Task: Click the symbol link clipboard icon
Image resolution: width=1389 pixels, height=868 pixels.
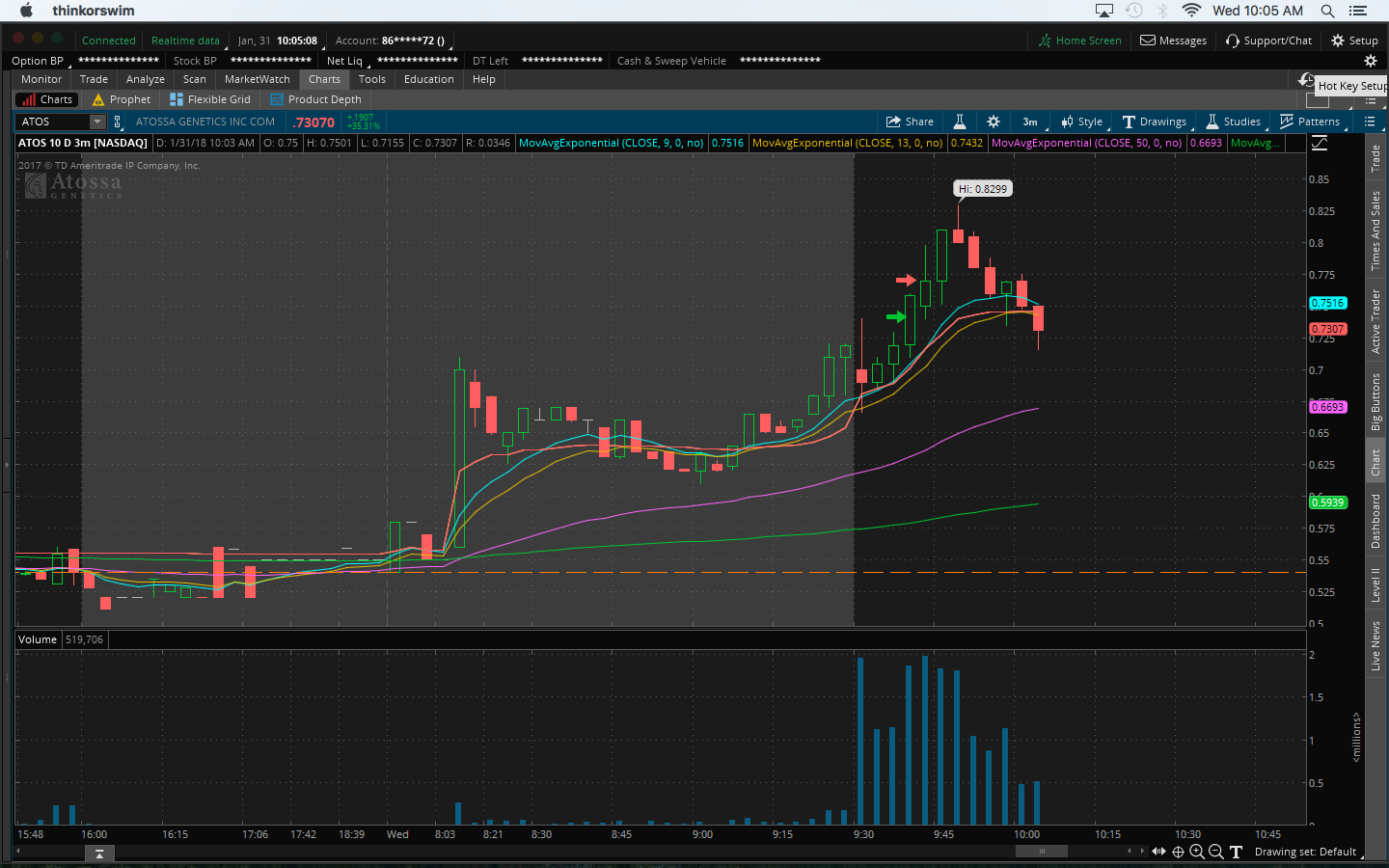Action: [118, 122]
